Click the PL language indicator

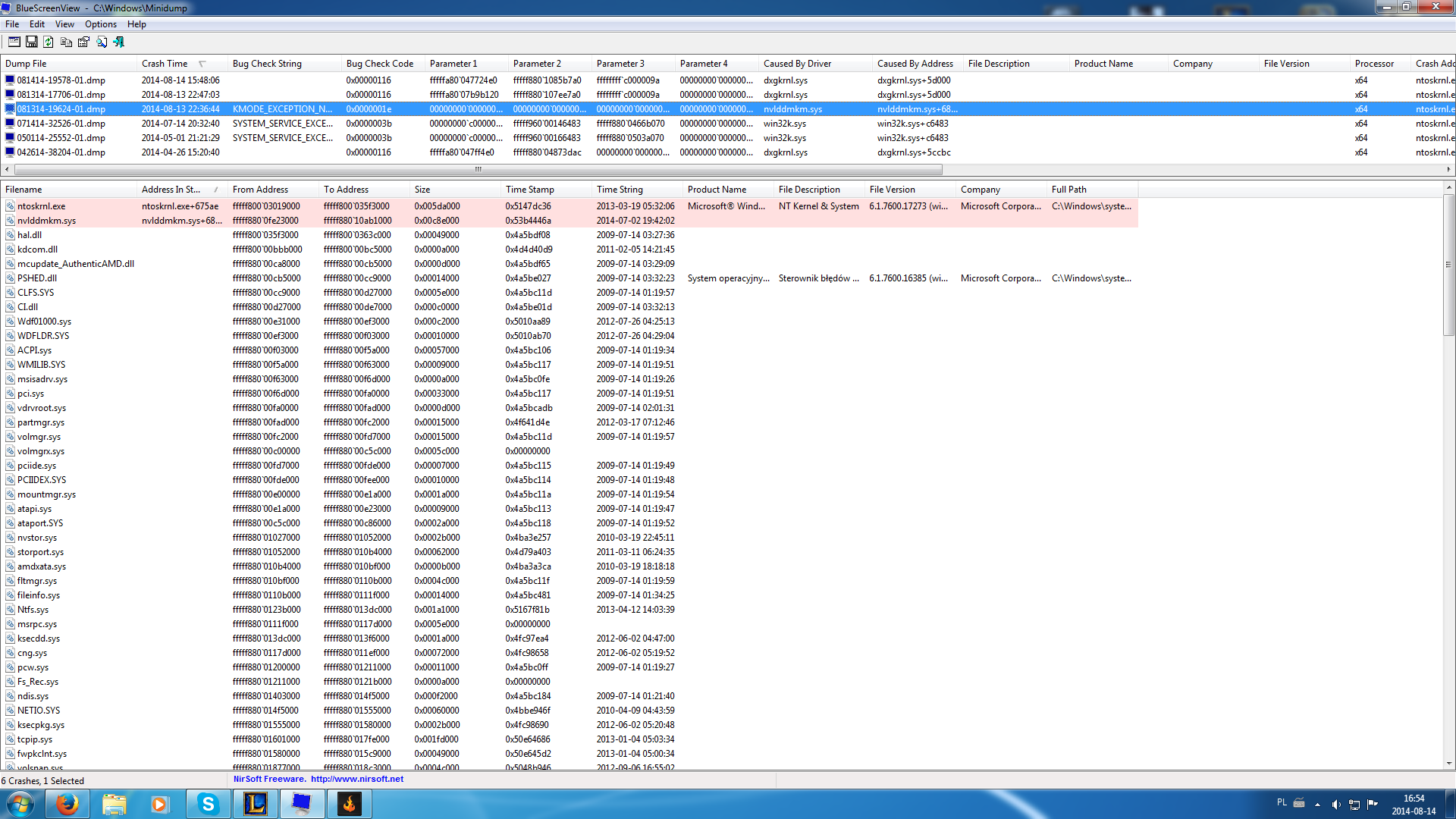pos(1282,802)
